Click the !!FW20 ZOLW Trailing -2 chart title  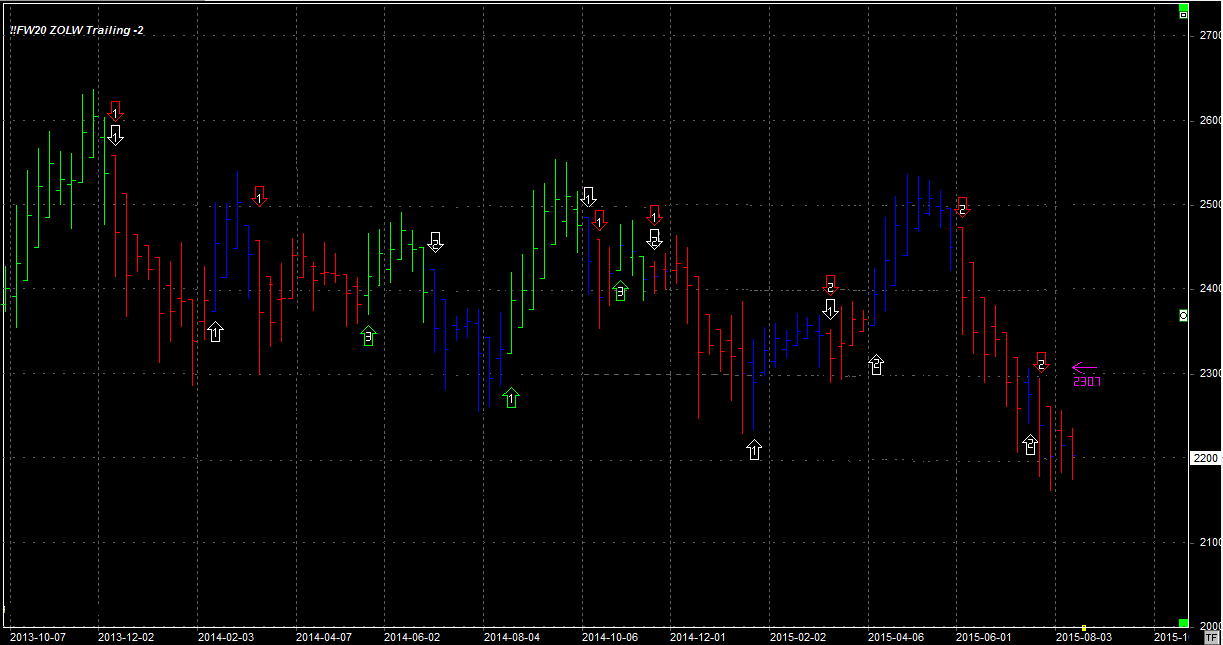click(76, 30)
